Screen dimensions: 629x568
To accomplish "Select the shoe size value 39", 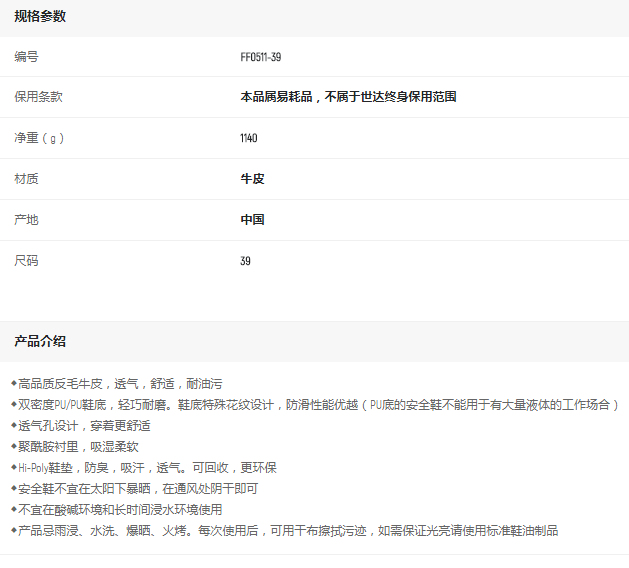I will point(246,261).
